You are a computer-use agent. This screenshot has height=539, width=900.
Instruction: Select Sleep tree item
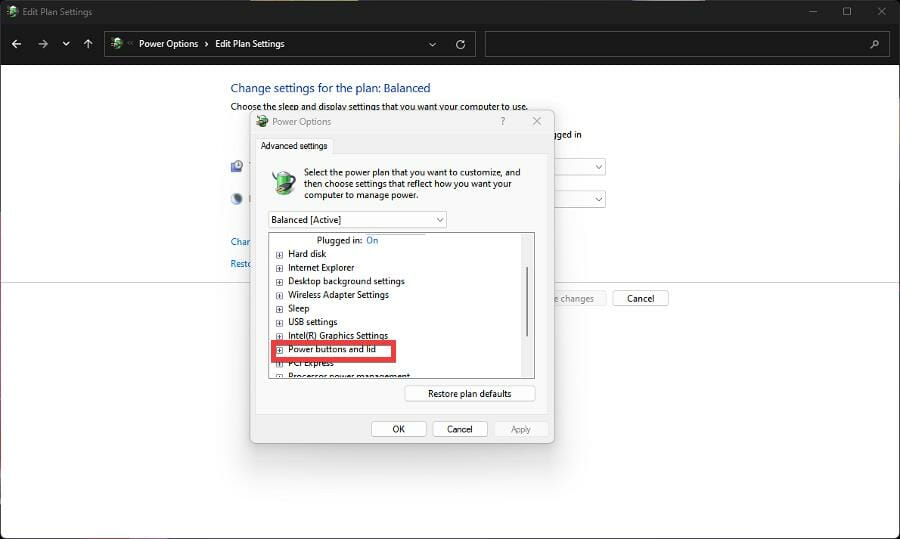[298, 308]
